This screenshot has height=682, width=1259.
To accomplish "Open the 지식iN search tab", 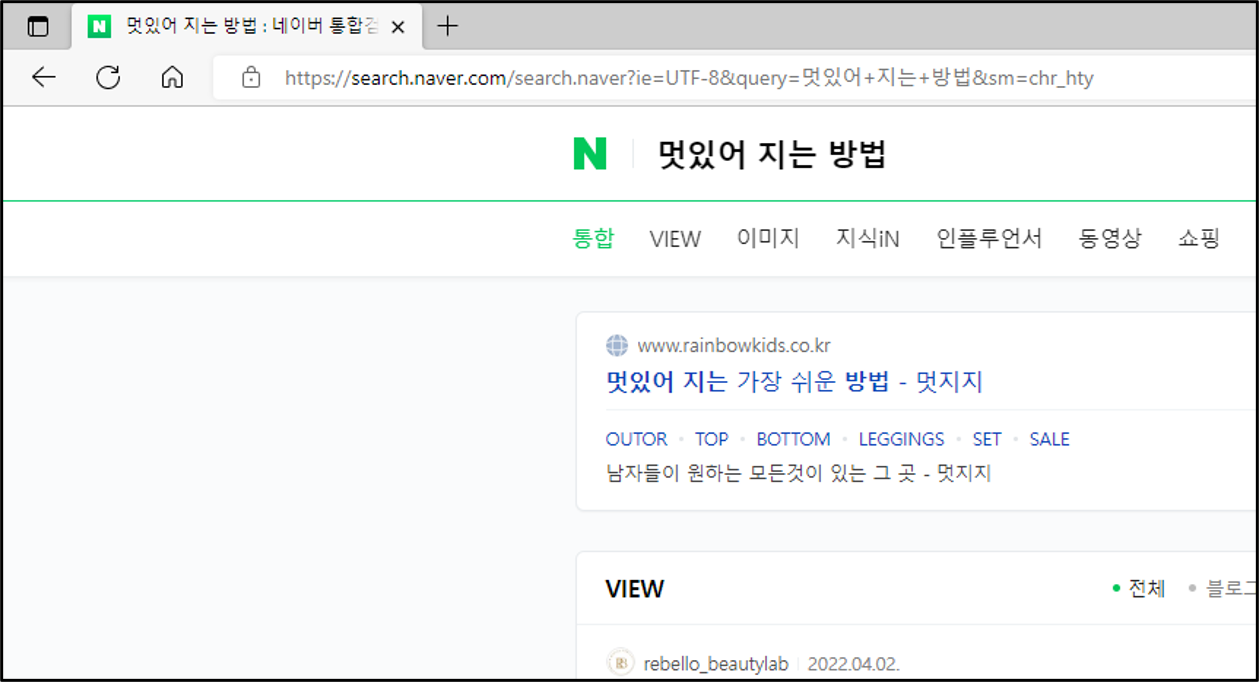I will pos(868,238).
